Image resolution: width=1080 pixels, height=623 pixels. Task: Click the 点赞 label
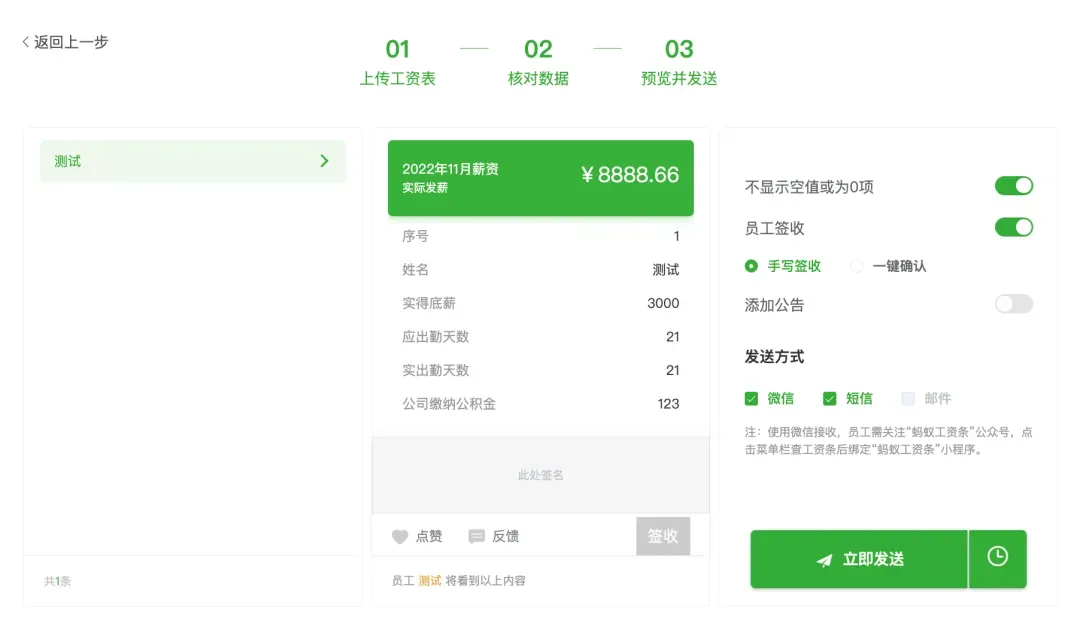tap(428, 536)
